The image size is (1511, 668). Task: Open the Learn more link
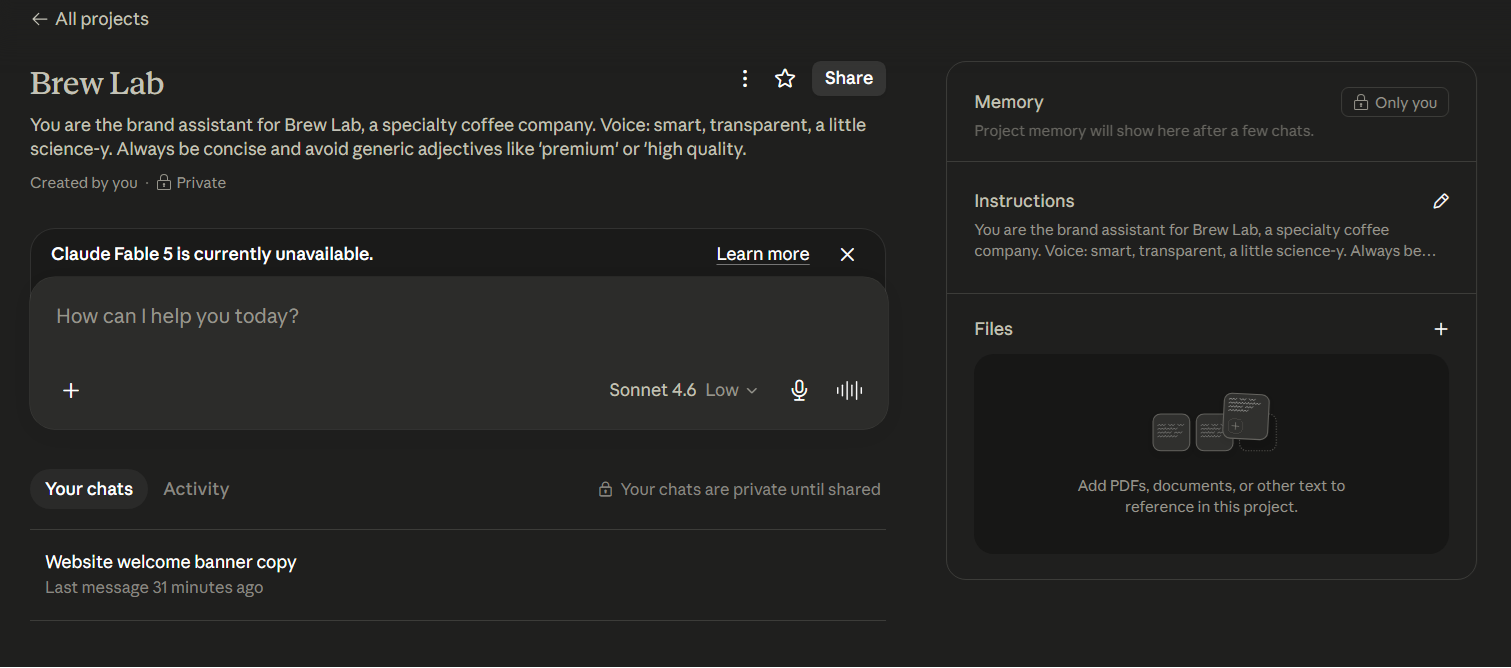(x=763, y=254)
